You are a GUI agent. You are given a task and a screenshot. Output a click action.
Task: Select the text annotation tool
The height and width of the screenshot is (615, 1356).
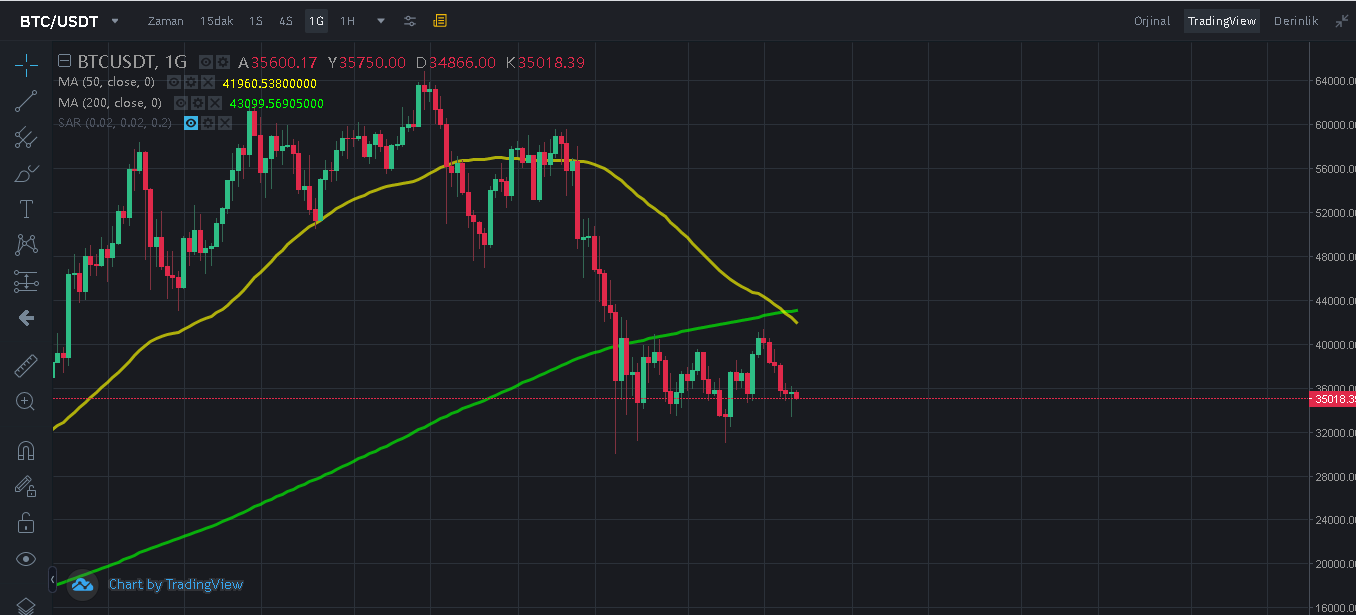click(26, 209)
